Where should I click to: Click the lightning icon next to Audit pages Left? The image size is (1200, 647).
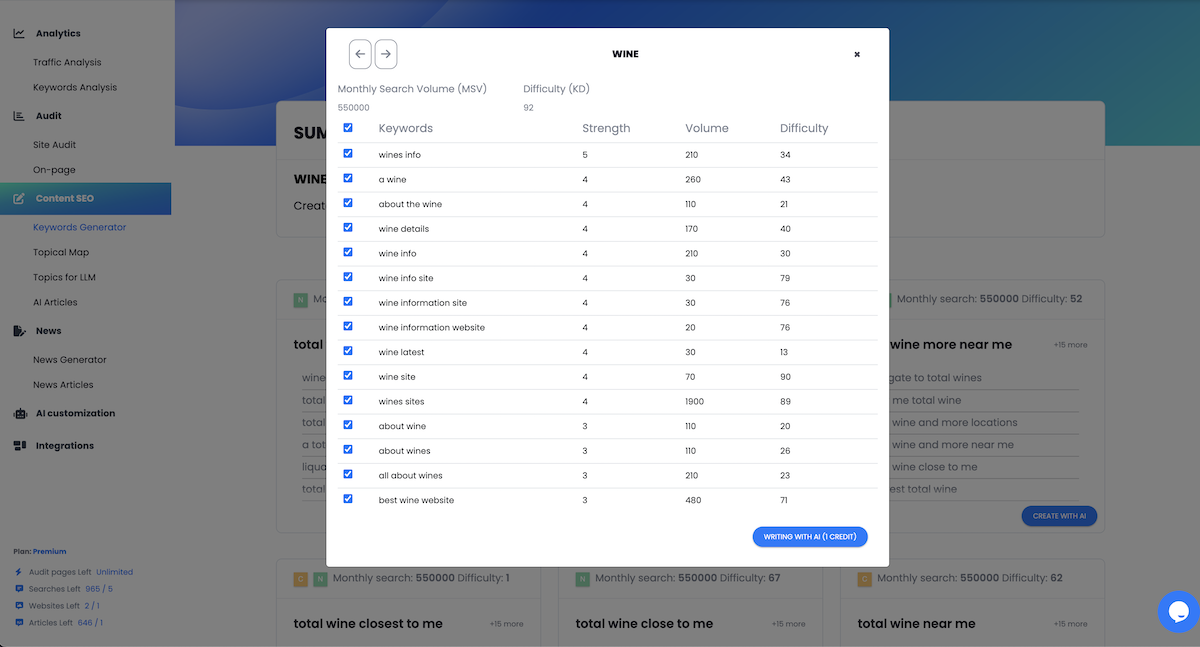point(18,572)
